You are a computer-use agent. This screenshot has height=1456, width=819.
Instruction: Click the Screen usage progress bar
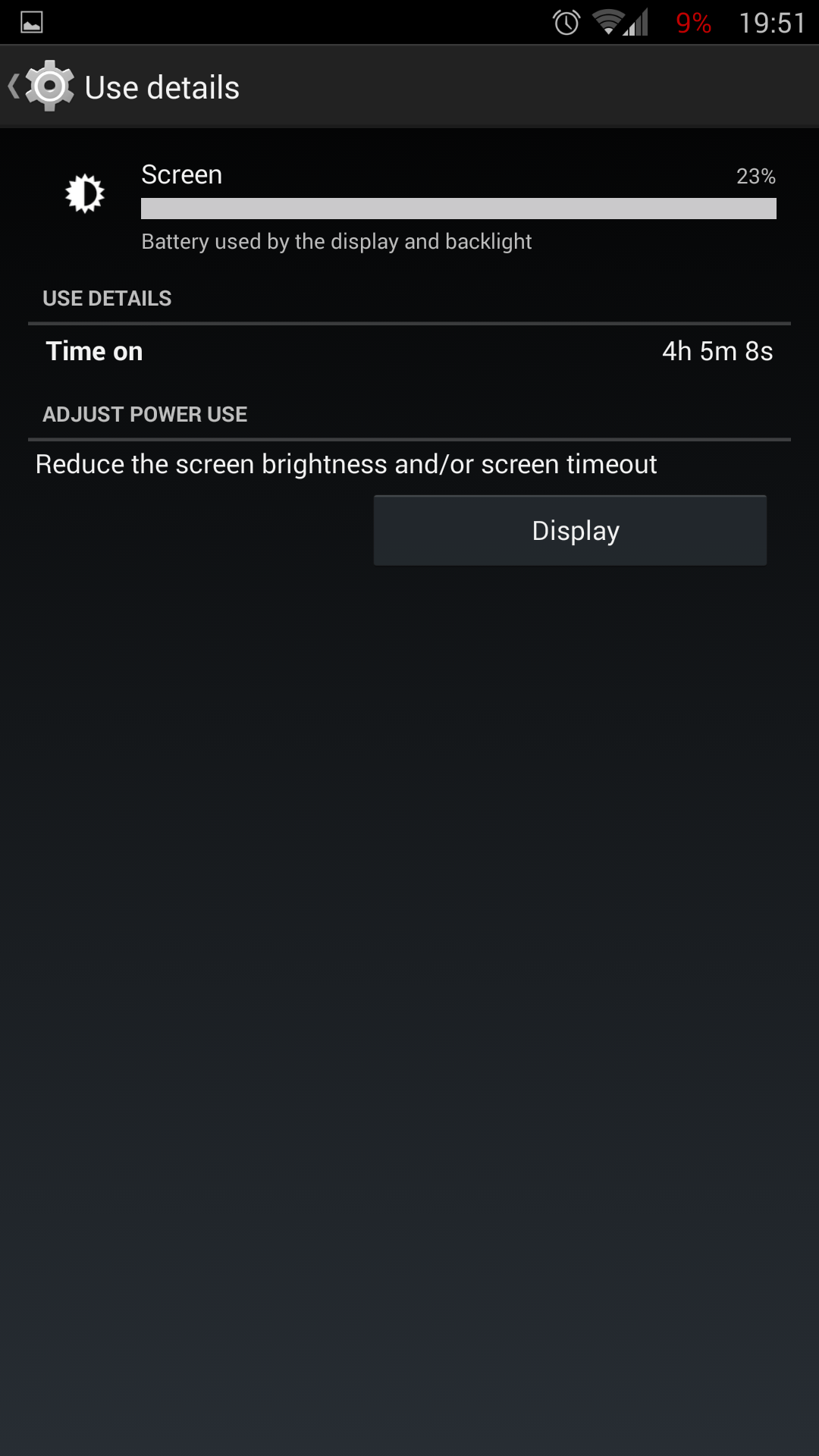(x=459, y=209)
